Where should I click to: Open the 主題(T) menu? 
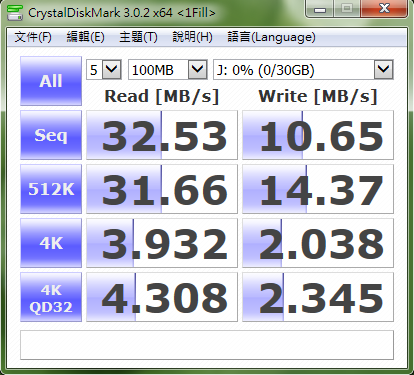[138, 37]
